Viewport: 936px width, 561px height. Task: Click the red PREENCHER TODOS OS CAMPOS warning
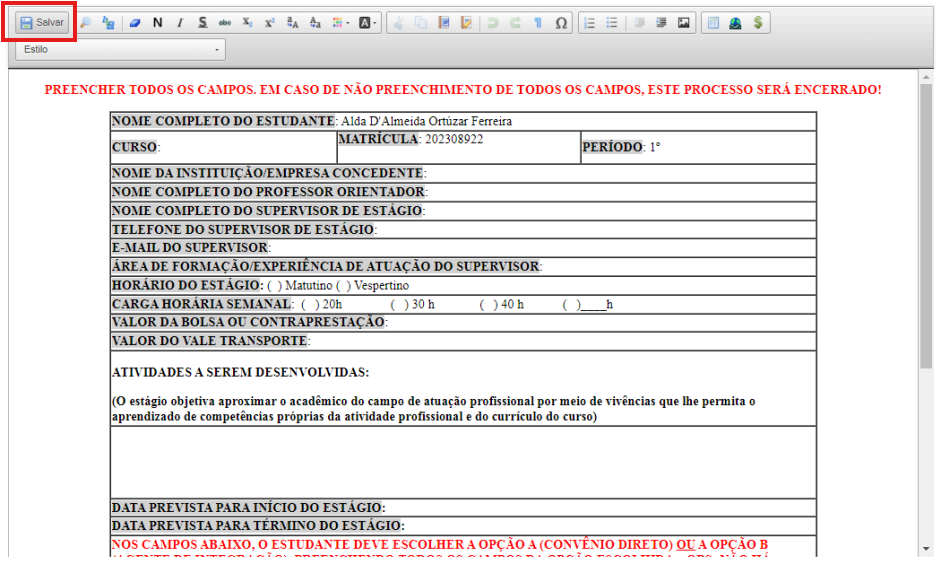pyautogui.click(x=463, y=90)
